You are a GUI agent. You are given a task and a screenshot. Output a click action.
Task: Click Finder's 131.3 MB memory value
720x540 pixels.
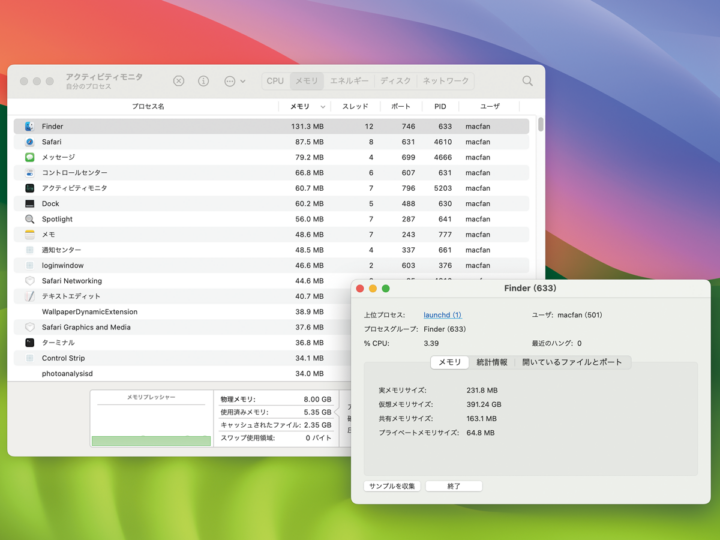[x=307, y=126]
